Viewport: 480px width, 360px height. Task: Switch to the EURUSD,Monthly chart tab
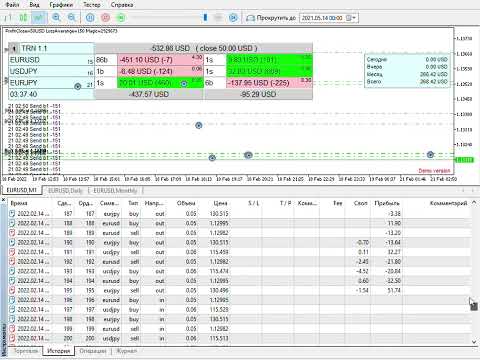pyautogui.click(x=115, y=191)
